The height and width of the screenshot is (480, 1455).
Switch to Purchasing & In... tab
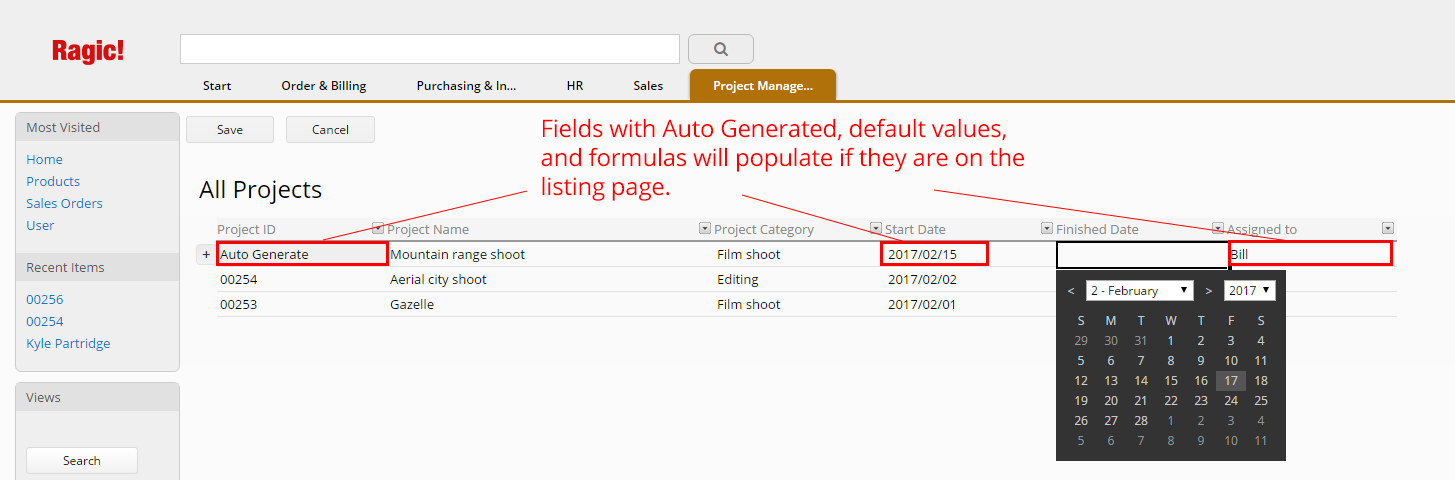(467, 86)
